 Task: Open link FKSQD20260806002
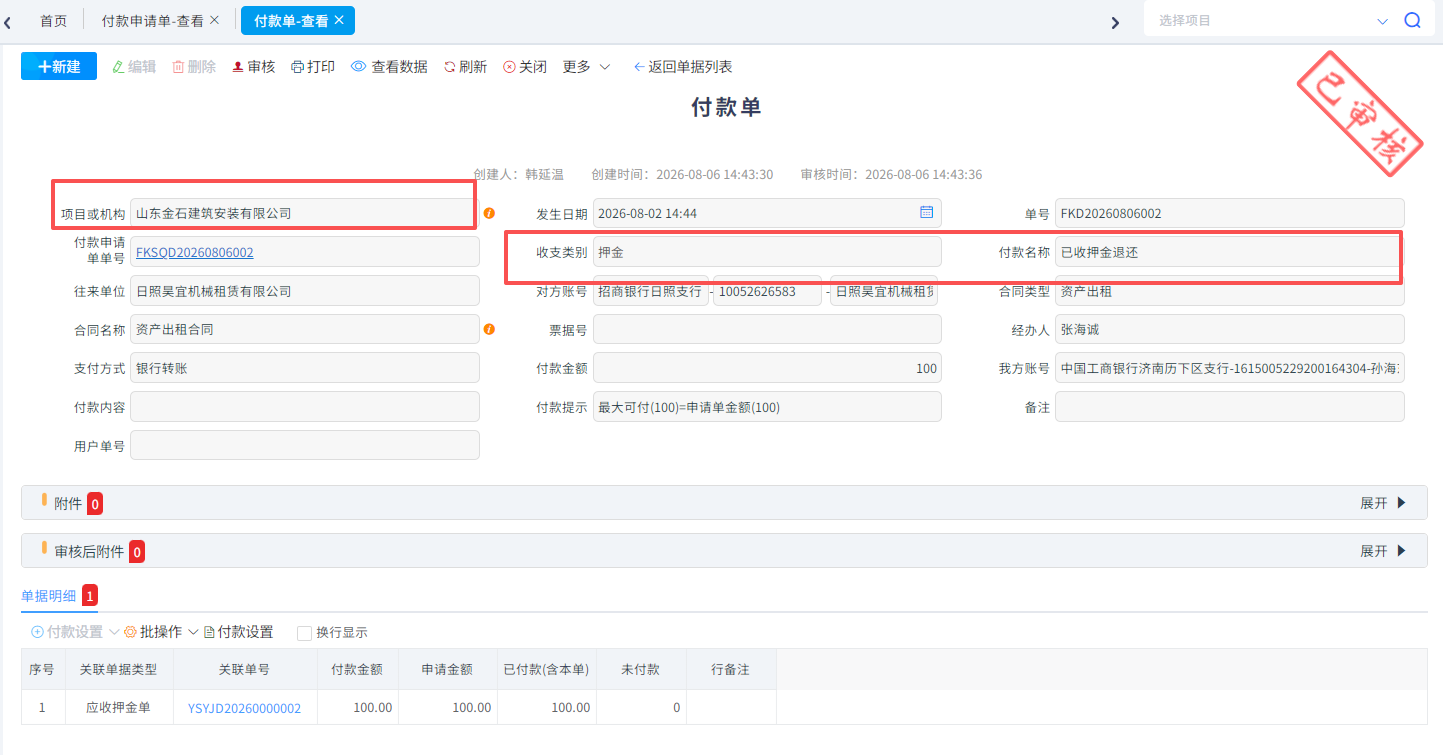pyautogui.click(x=195, y=253)
